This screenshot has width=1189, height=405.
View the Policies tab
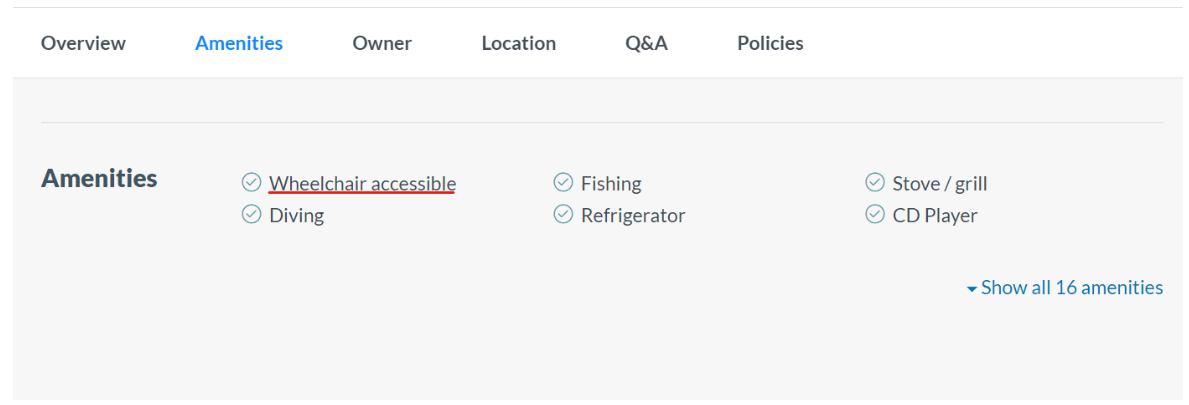click(770, 43)
